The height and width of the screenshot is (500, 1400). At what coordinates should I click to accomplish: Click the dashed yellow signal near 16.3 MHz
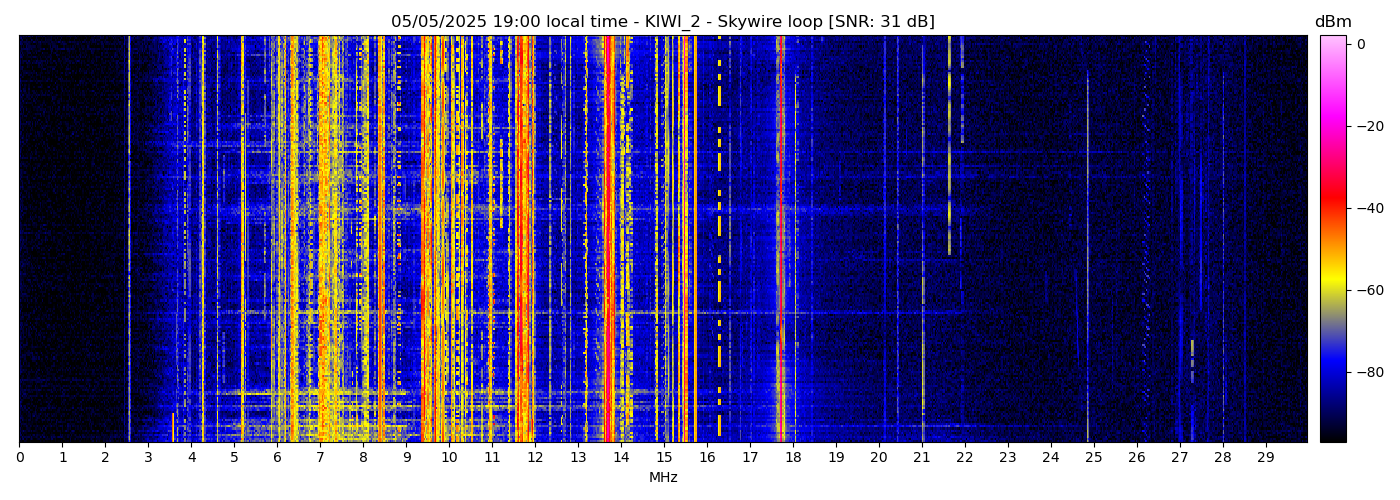(719, 290)
